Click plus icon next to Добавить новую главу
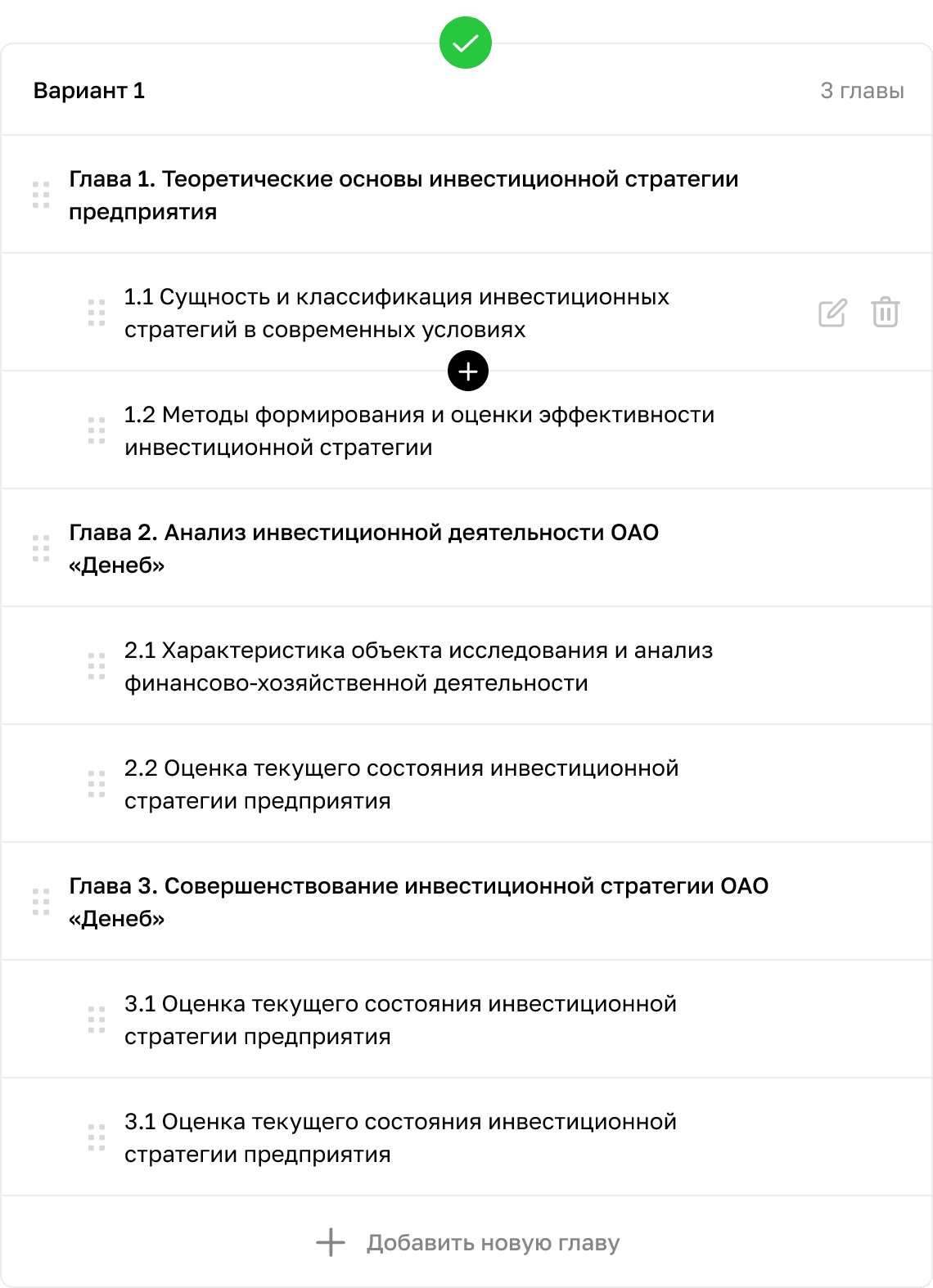 [x=331, y=1242]
